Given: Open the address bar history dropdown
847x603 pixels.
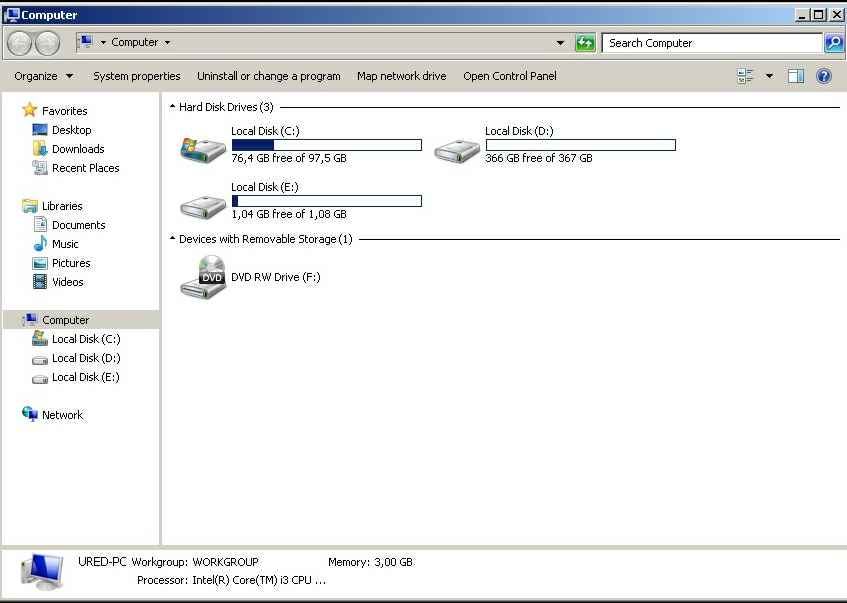Looking at the screenshot, I should point(560,43).
